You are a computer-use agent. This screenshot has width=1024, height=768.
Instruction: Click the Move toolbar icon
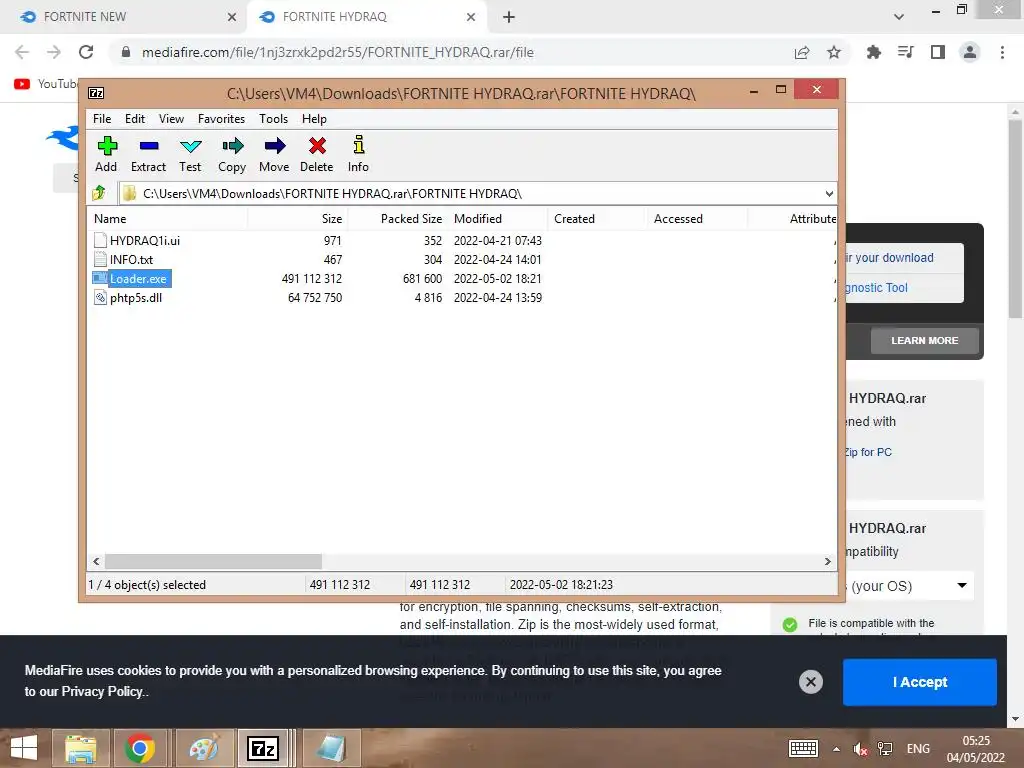click(x=274, y=146)
